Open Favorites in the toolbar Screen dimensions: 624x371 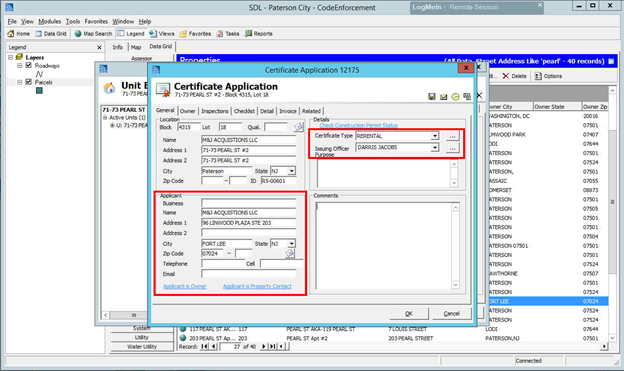click(x=195, y=34)
